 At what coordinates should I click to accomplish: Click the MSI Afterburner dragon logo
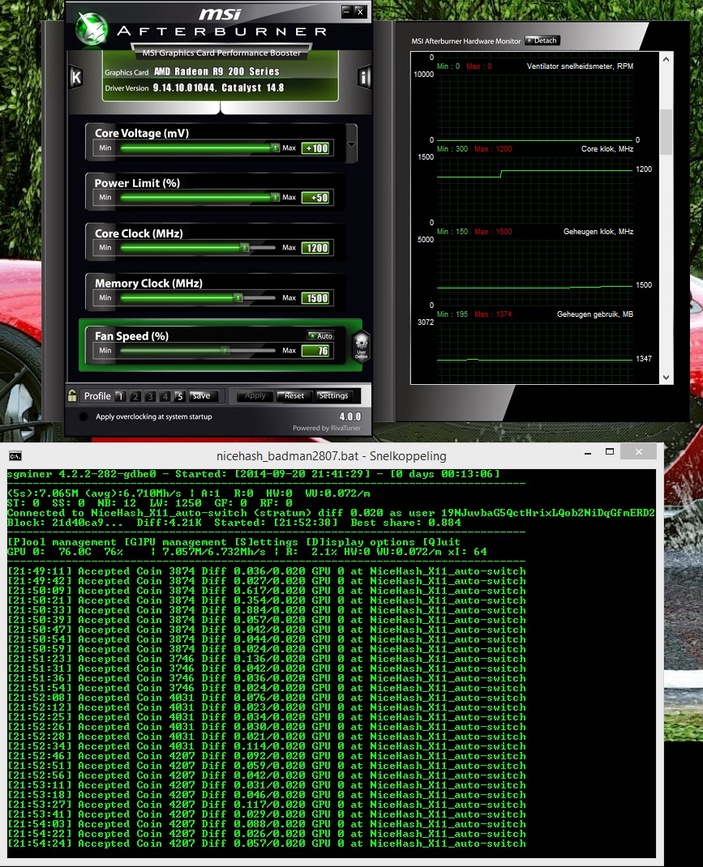click(91, 28)
